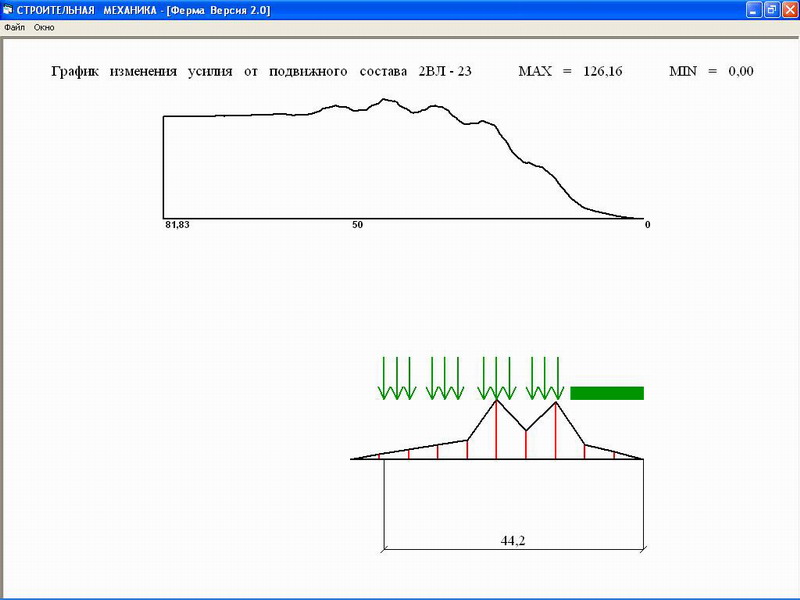Close the Ферма Версия 2.0 window
This screenshot has height=600, width=800.
coord(790,10)
